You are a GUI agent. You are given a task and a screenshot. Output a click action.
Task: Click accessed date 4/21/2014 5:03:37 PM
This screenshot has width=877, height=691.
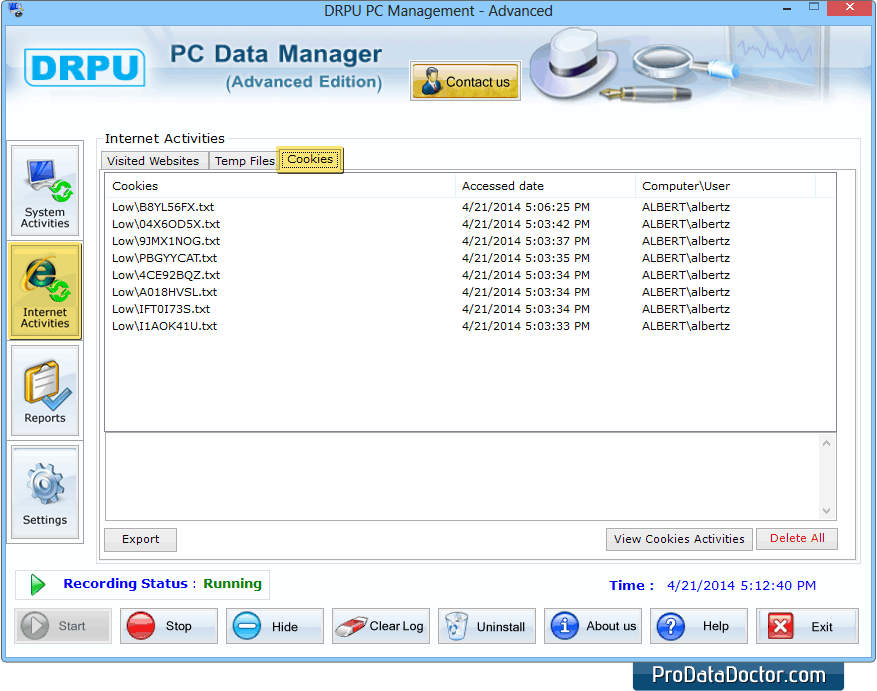tap(526, 241)
